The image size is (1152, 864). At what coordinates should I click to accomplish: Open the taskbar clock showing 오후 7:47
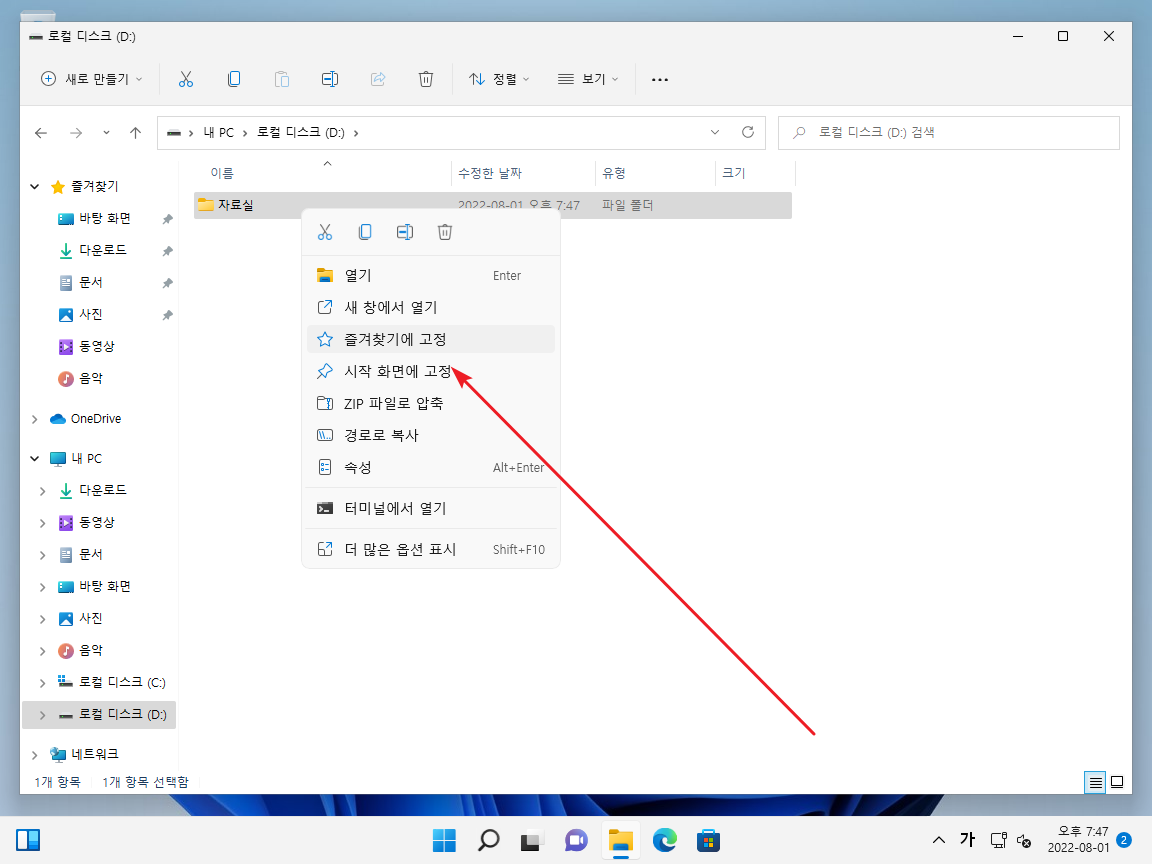point(1078,840)
